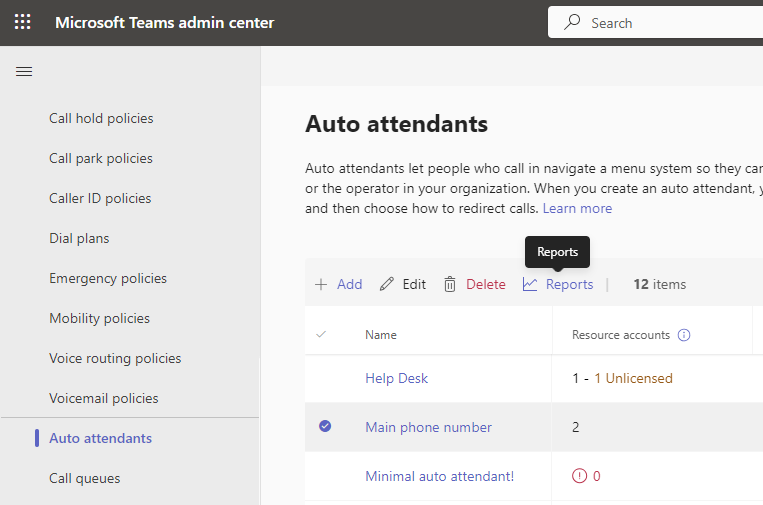Click the Resource accounts column header
The image size is (763, 505).
[x=620, y=335]
